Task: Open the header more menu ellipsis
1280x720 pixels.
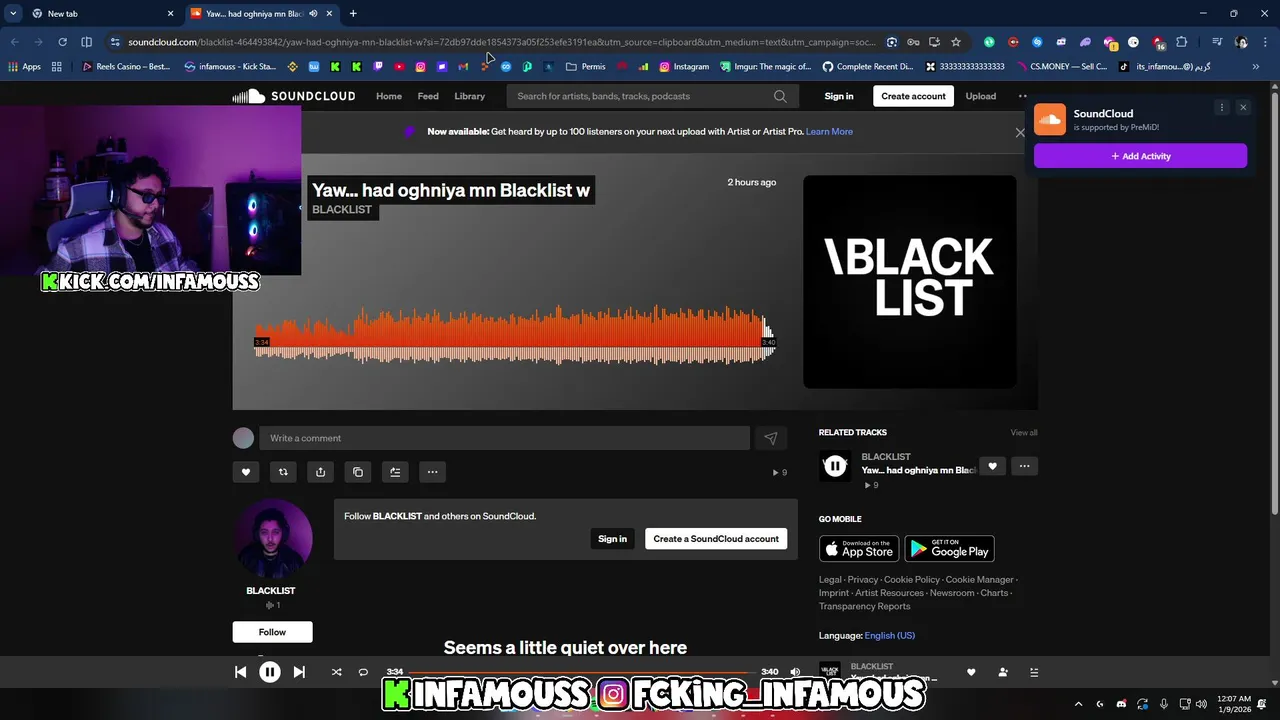Action: click(x=1022, y=96)
